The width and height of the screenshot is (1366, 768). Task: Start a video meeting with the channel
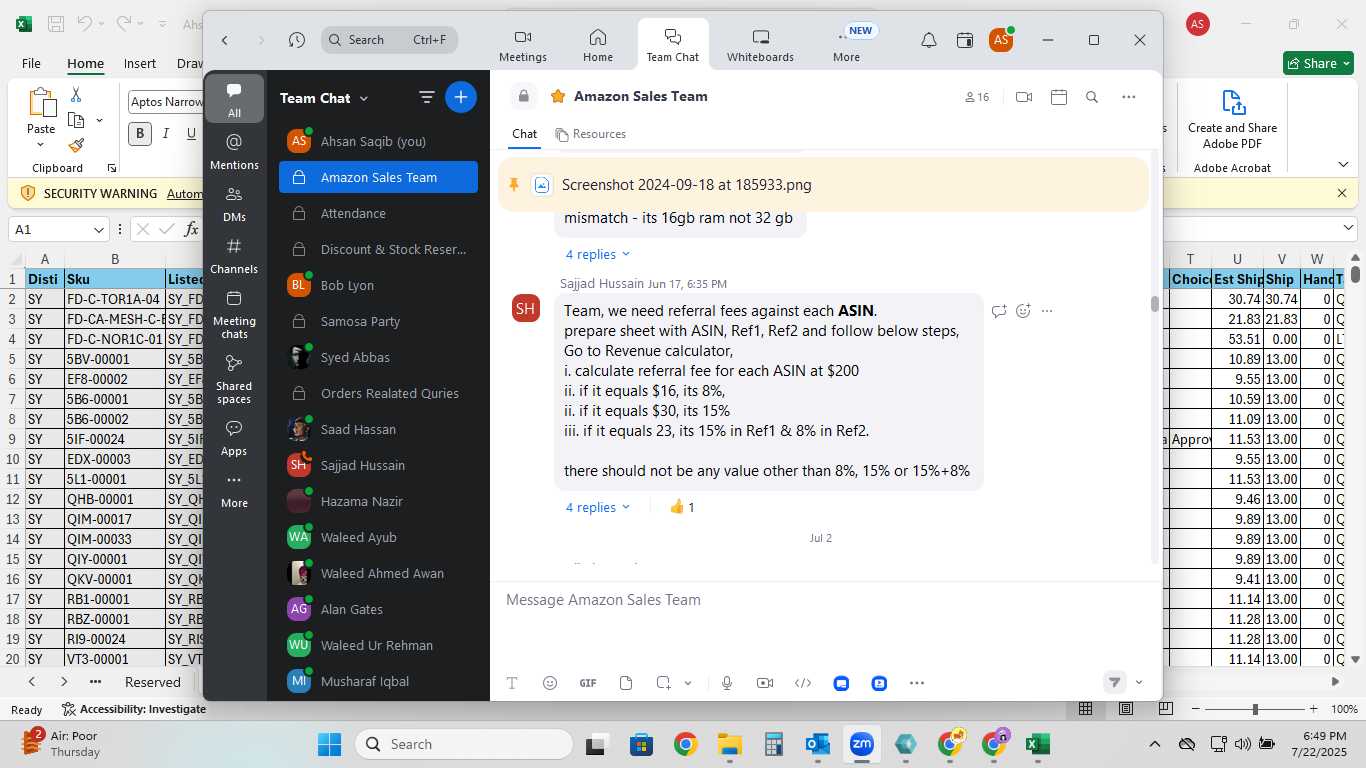tap(1024, 97)
